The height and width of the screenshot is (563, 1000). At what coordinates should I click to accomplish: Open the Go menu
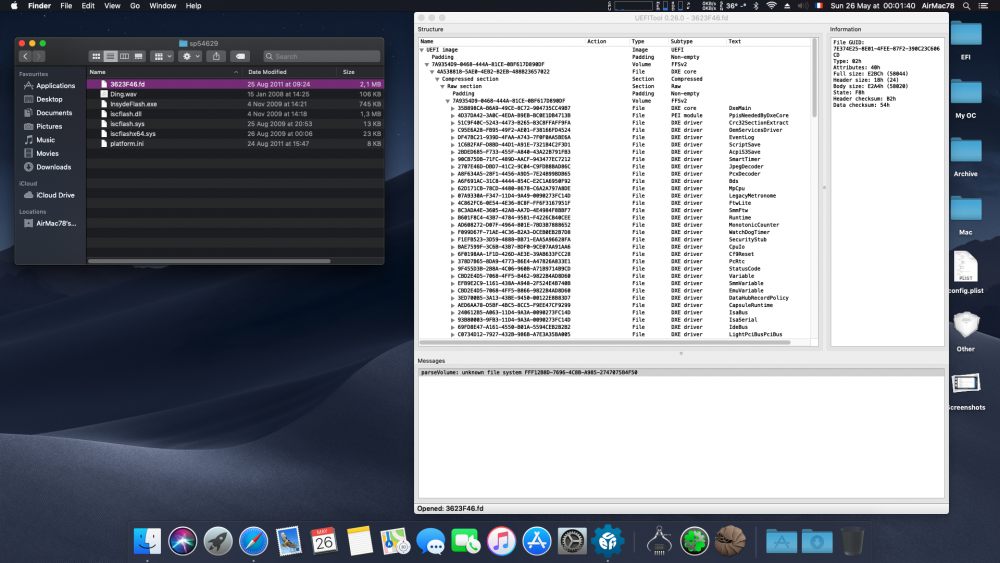(x=135, y=6)
